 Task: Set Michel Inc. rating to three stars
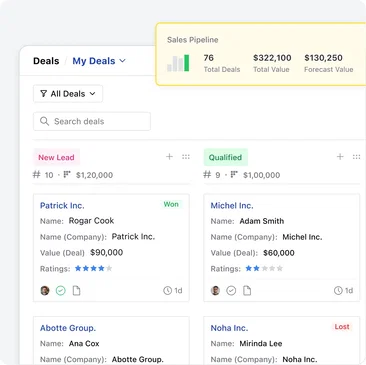(x=264, y=268)
